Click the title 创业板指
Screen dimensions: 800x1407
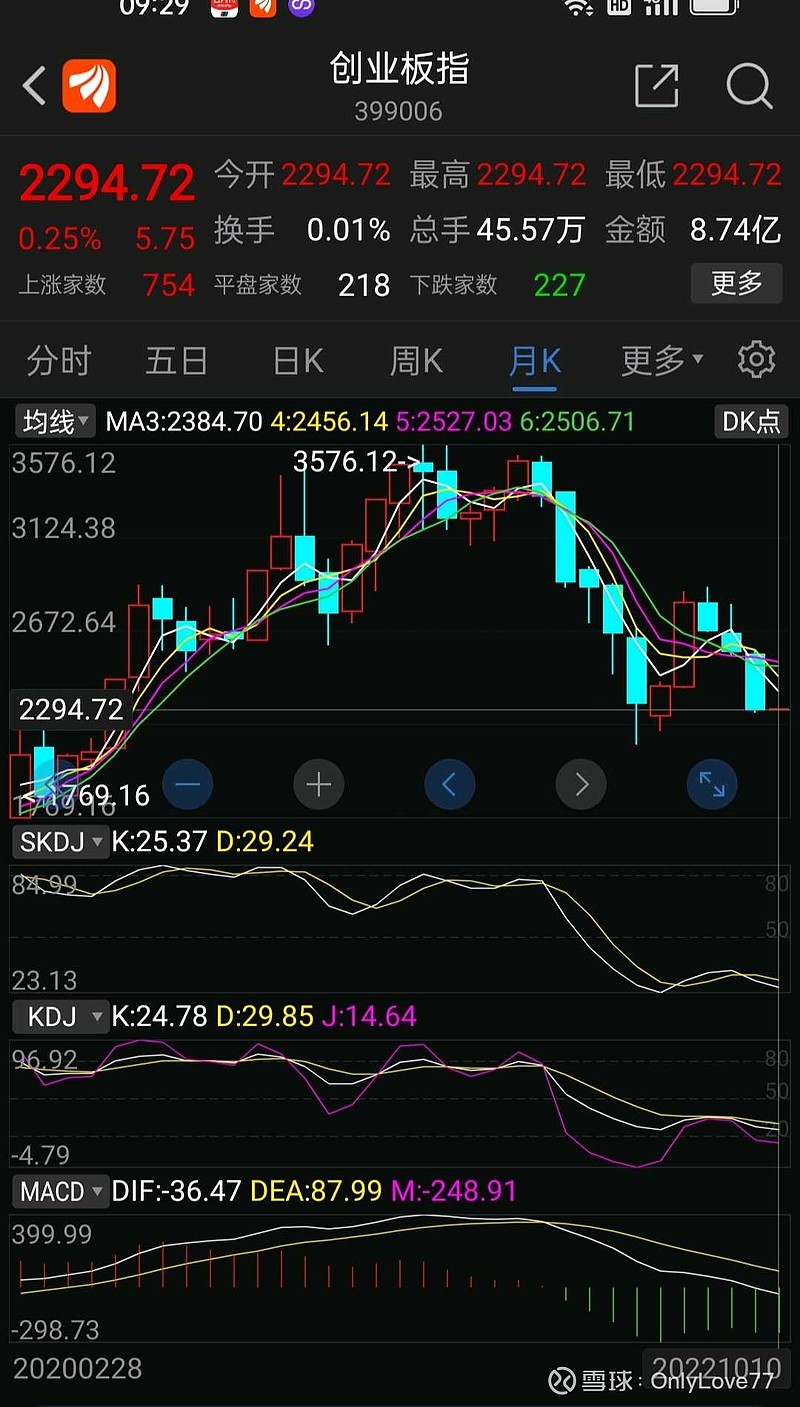point(399,69)
